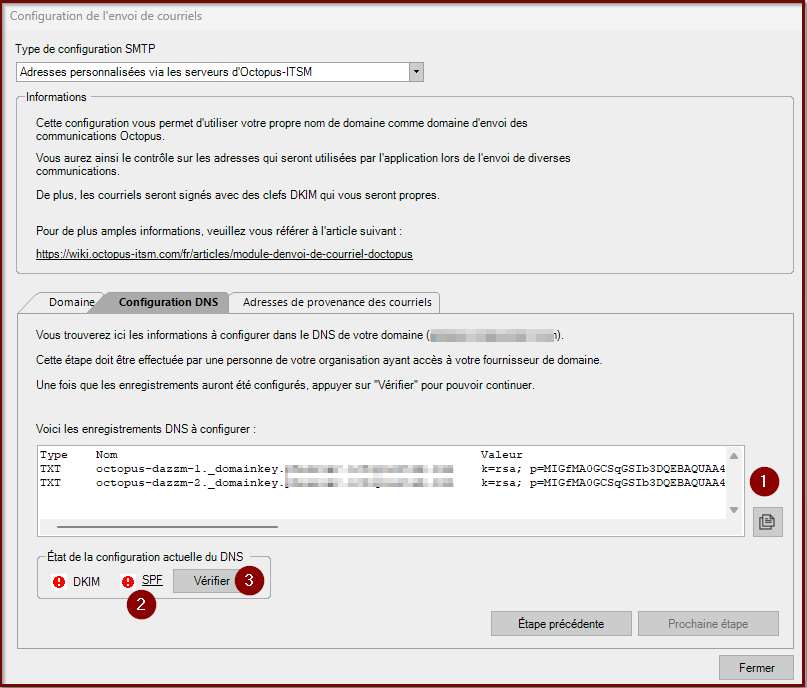Select the octopus-dazzm-1 TXT record row
This screenshot has height=688, width=807.
380,468
